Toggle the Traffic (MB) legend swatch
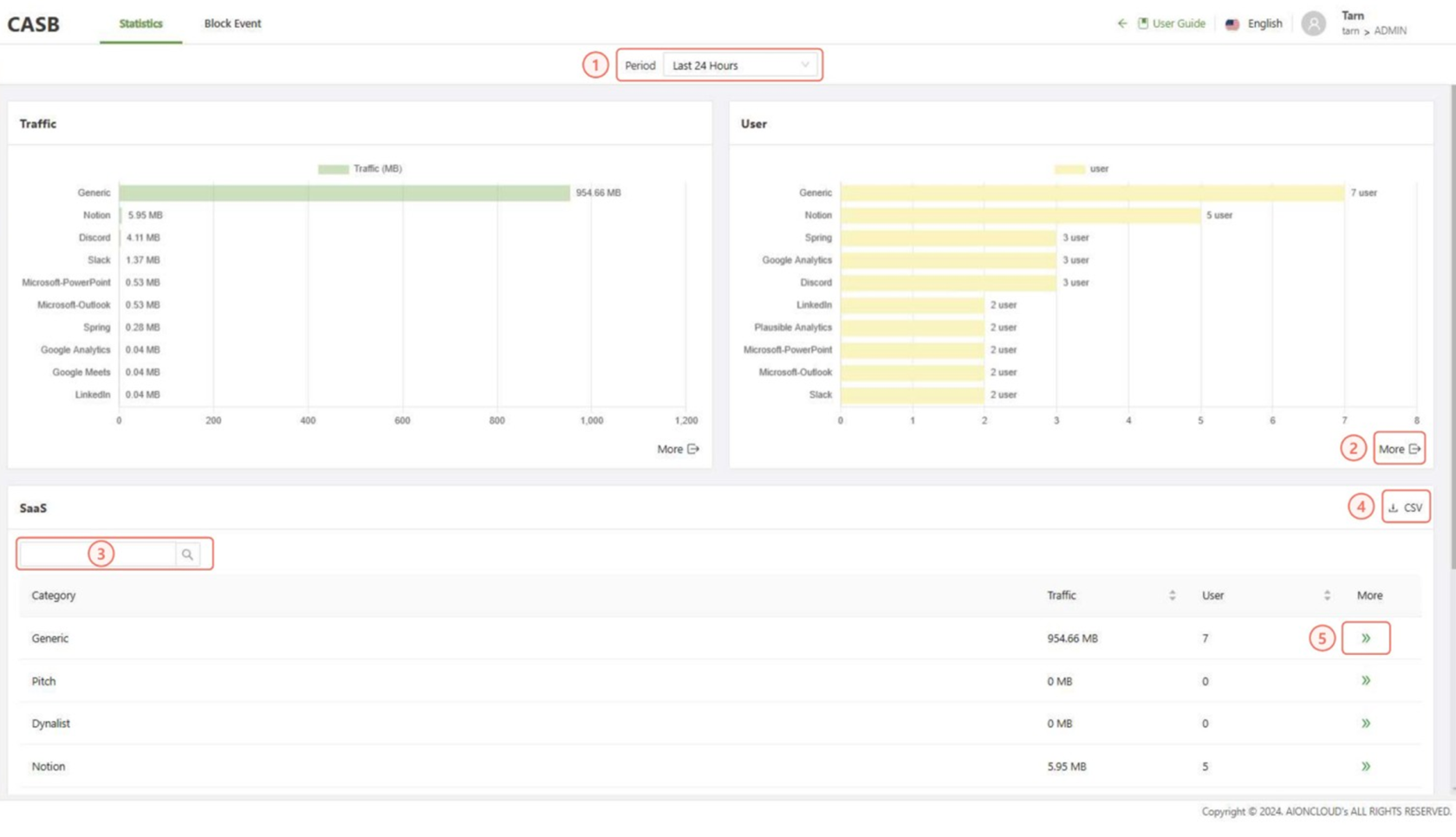This screenshot has width=1456, height=837. coord(333,169)
